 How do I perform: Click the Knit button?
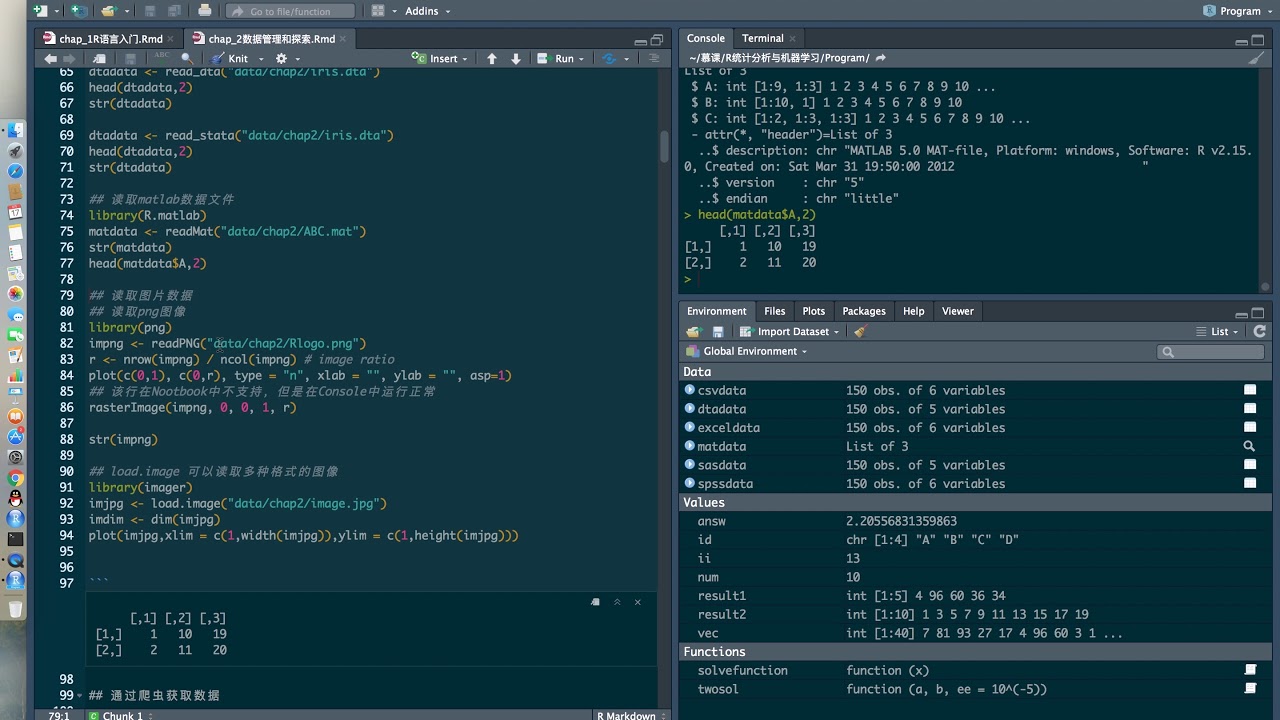(230, 59)
